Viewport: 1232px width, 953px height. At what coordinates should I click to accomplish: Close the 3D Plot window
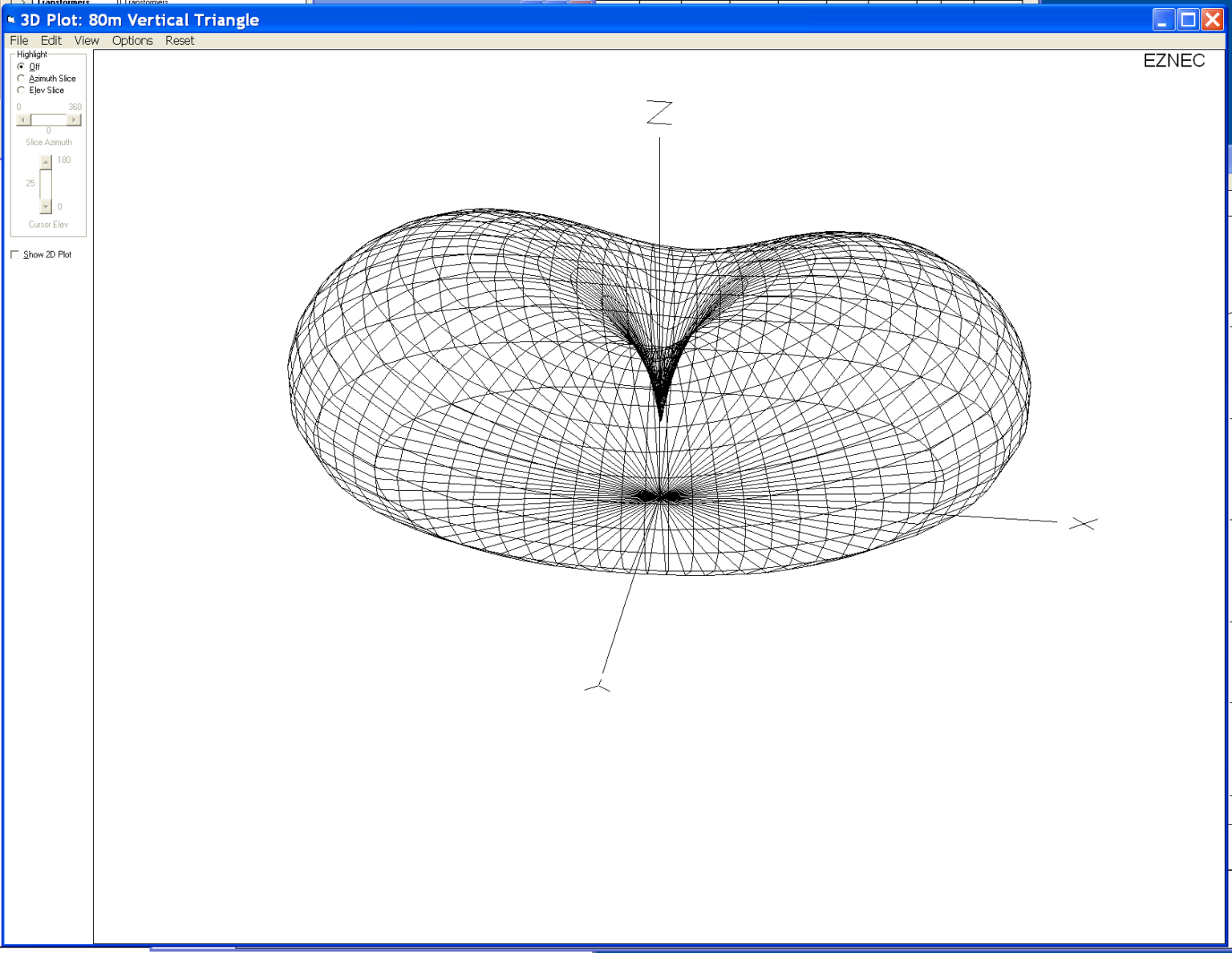click(x=1213, y=20)
